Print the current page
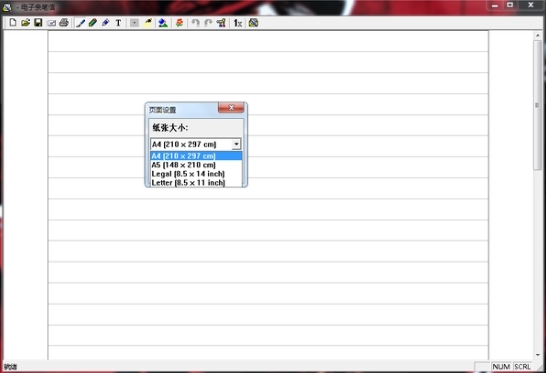This screenshot has height=373, width=546. 64,23
